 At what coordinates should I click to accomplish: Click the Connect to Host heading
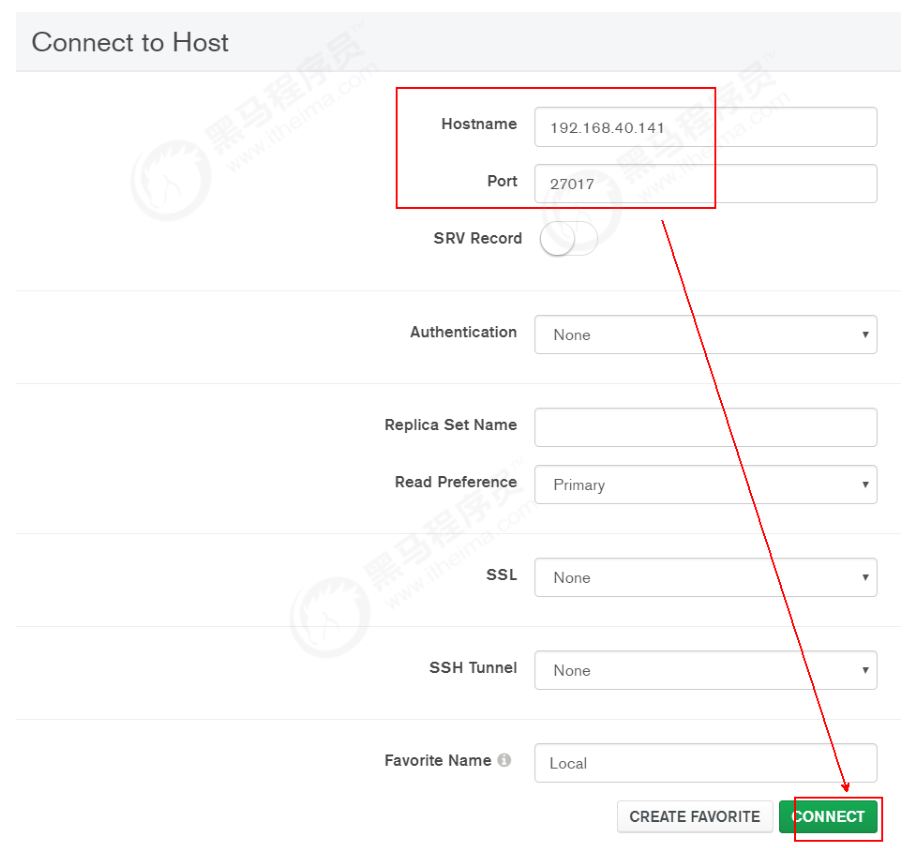pyautogui.click(x=130, y=43)
